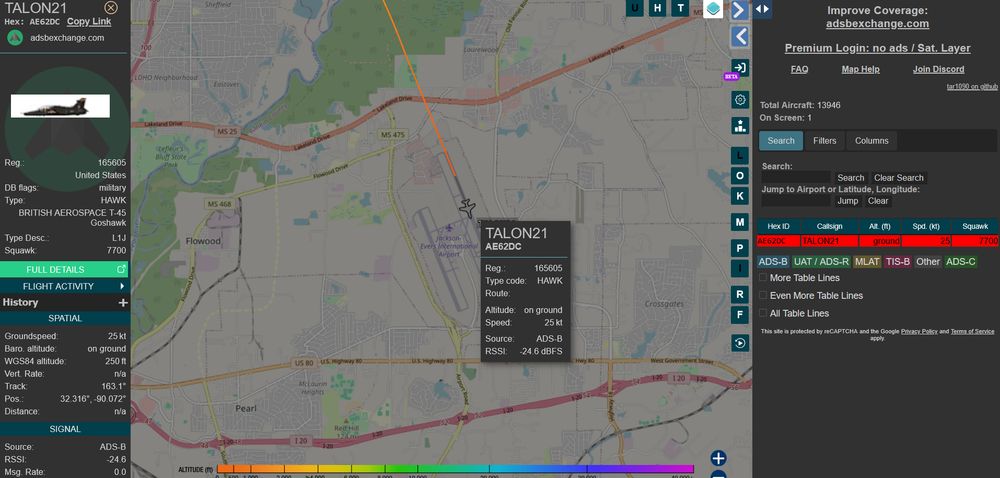Toggle the P map option button
The width and height of the screenshot is (1000, 478).
click(x=740, y=248)
